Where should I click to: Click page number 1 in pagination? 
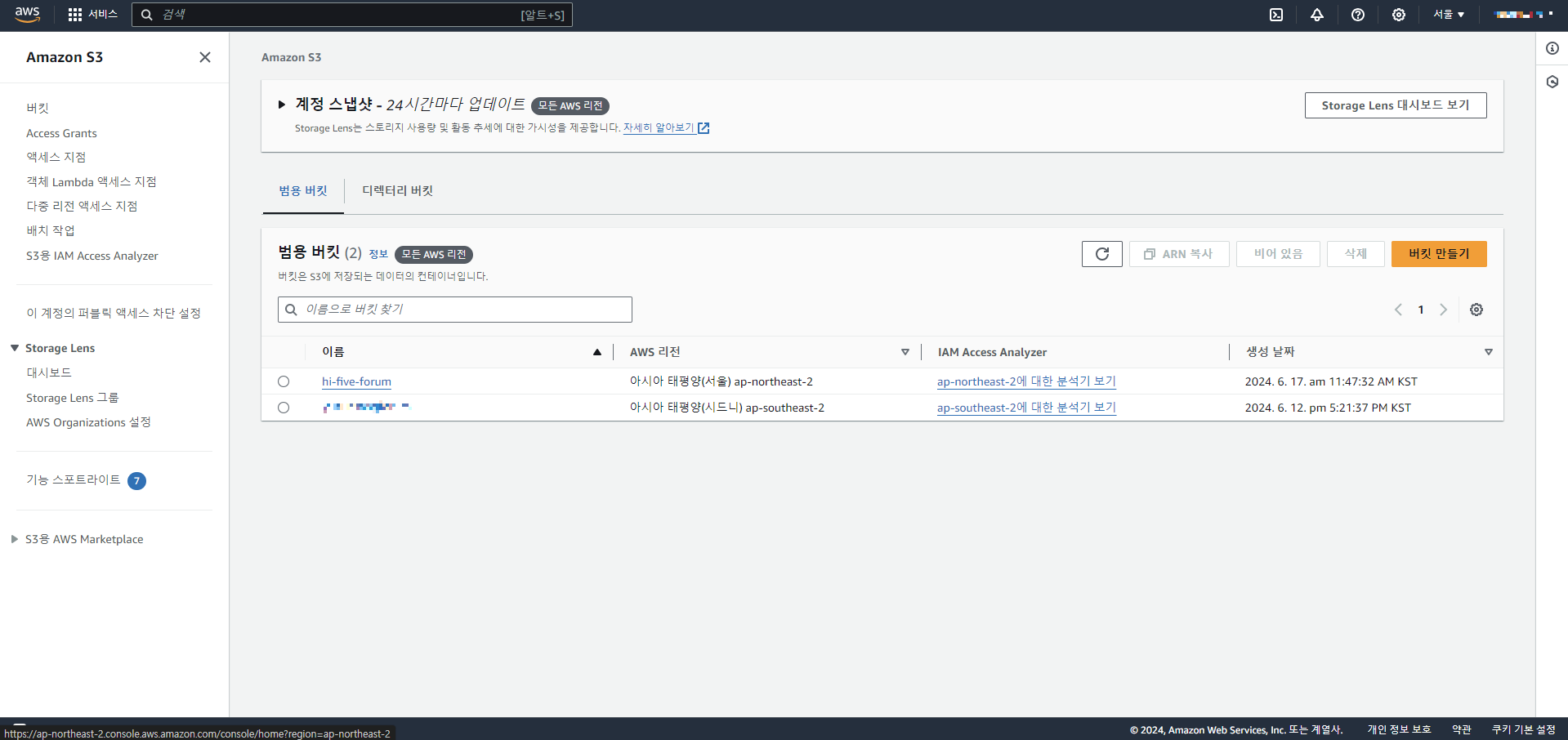[x=1421, y=310]
